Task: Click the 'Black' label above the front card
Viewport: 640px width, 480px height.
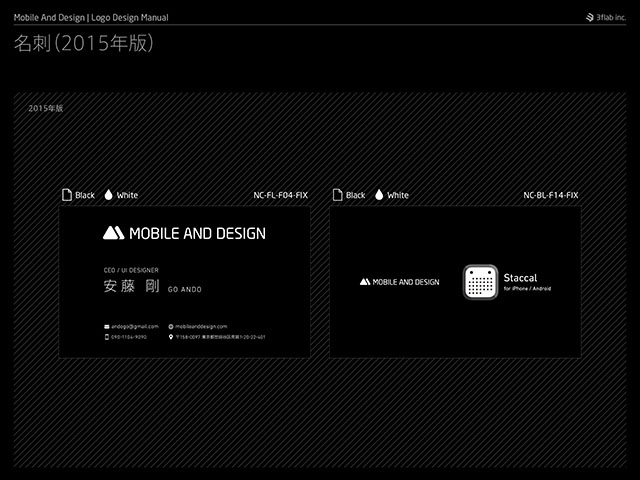Action: tap(85, 195)
